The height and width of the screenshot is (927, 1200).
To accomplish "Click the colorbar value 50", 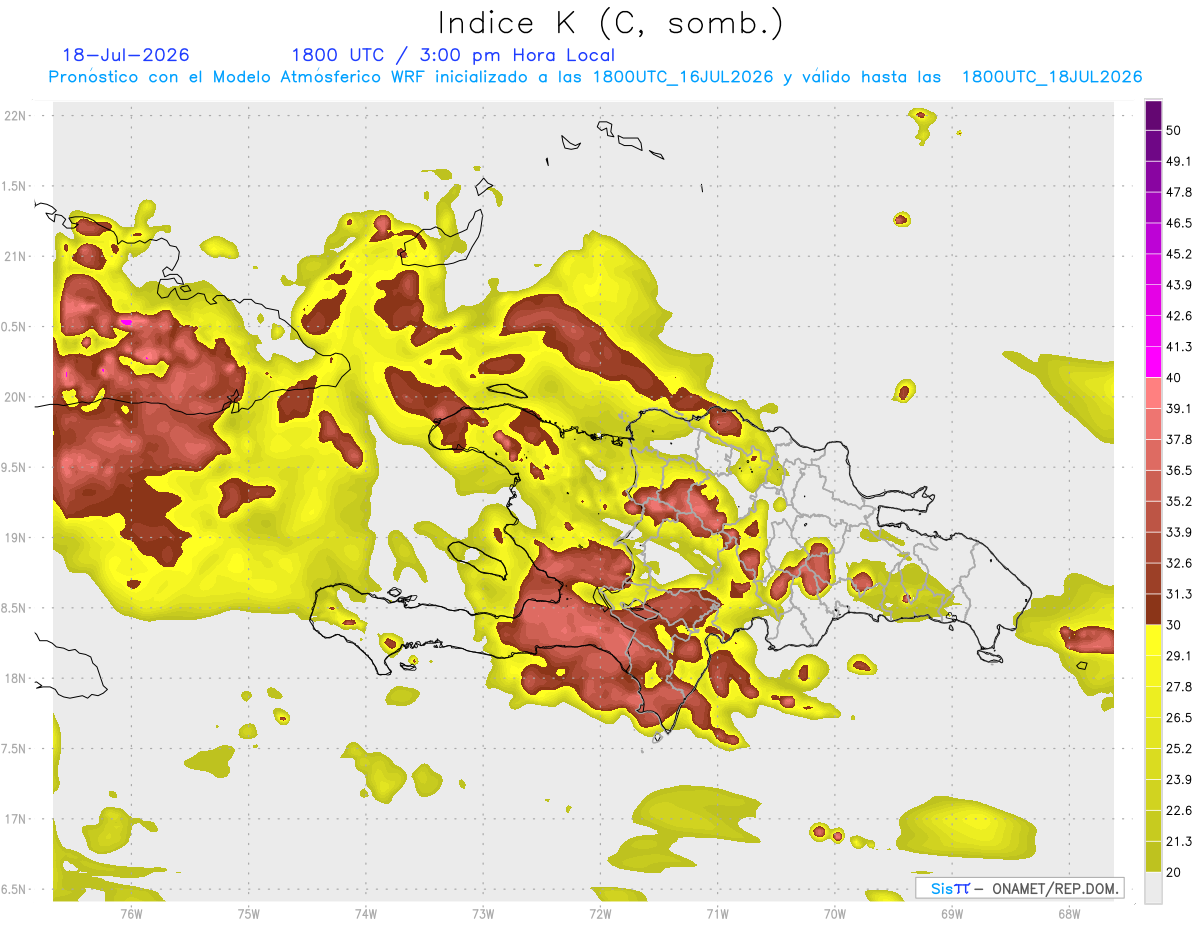I will click(x=1174, y=131).
